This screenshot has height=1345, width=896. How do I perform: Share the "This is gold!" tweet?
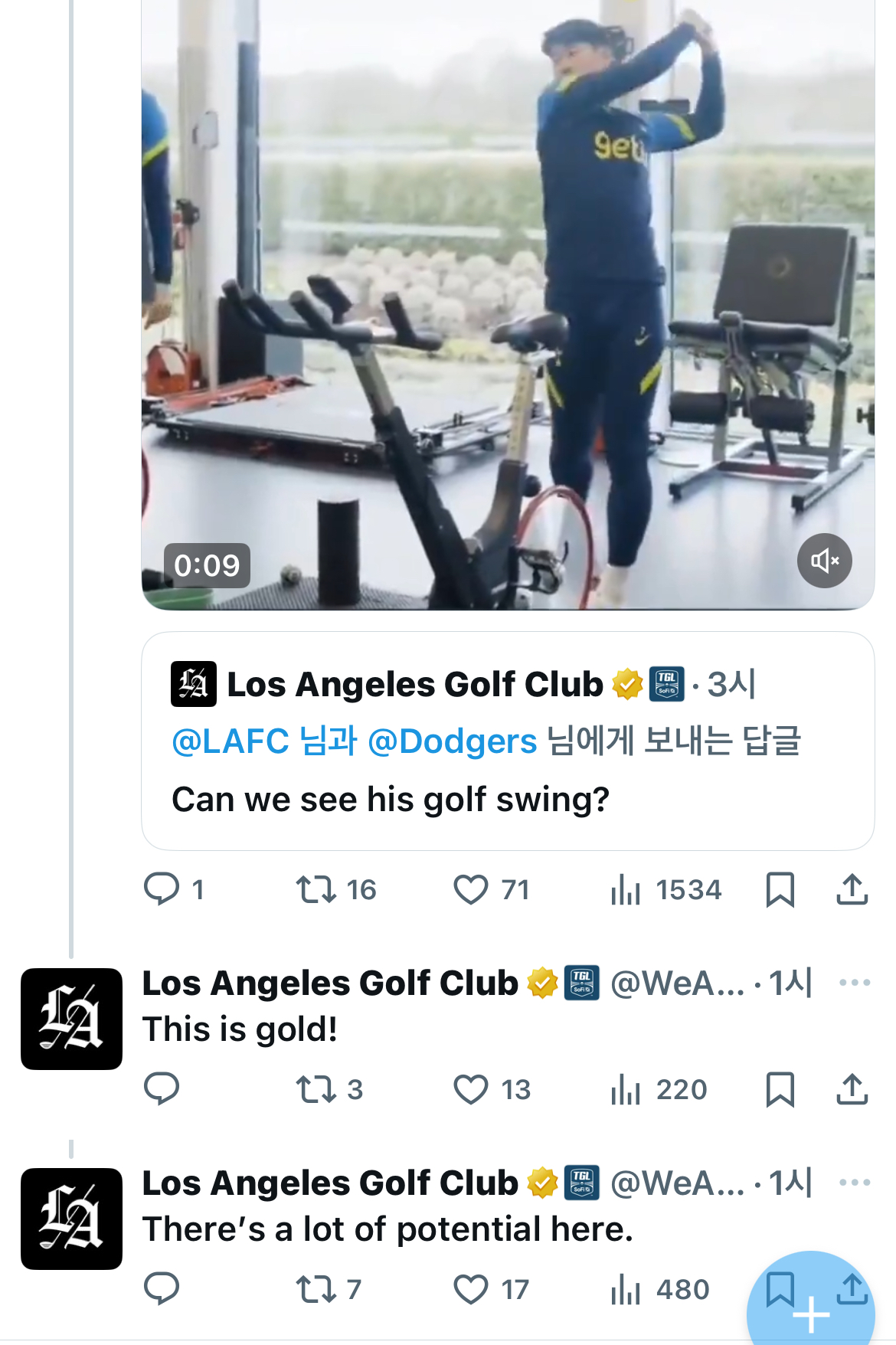[x=852, y=1089]
